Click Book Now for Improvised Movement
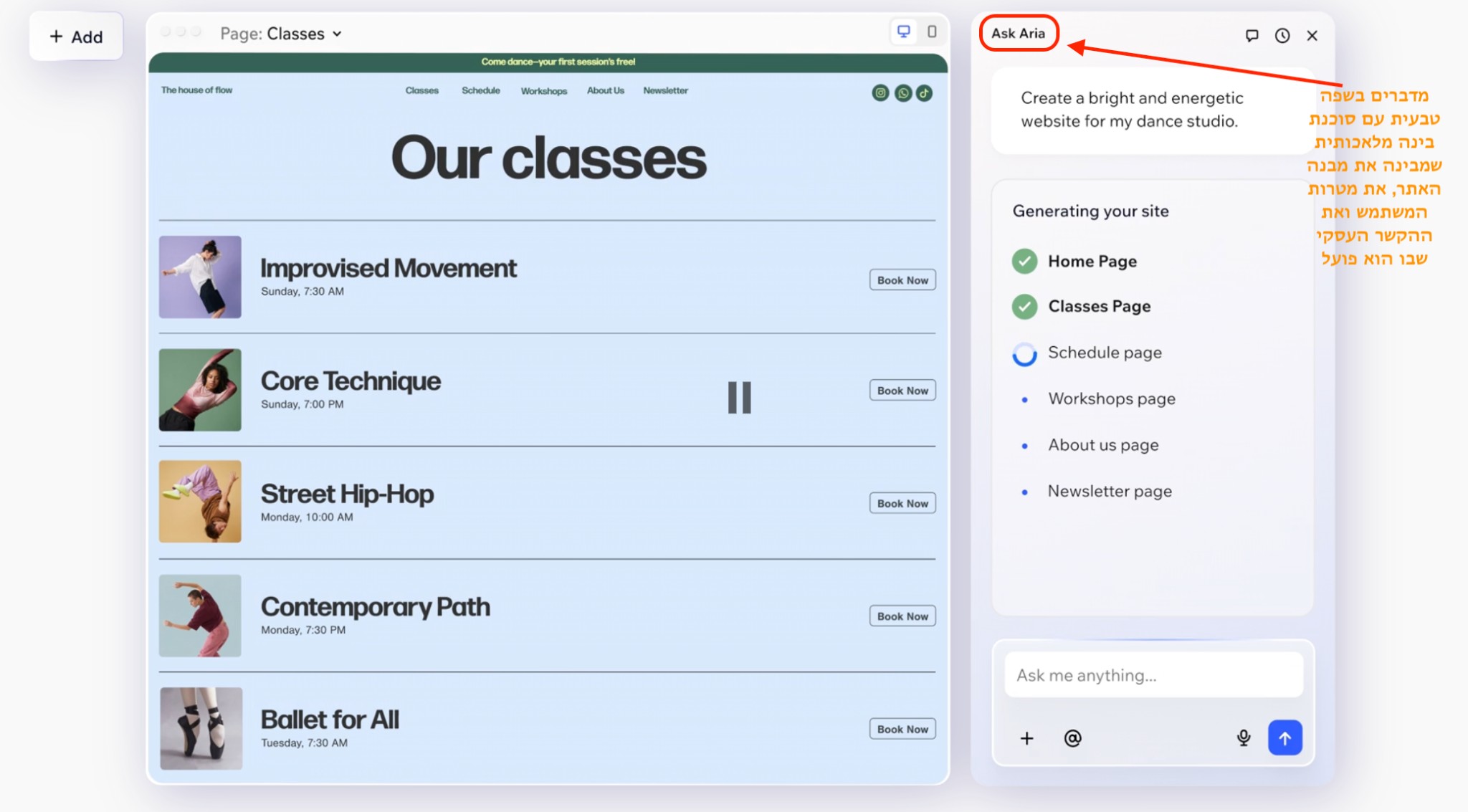 [902, 280]
